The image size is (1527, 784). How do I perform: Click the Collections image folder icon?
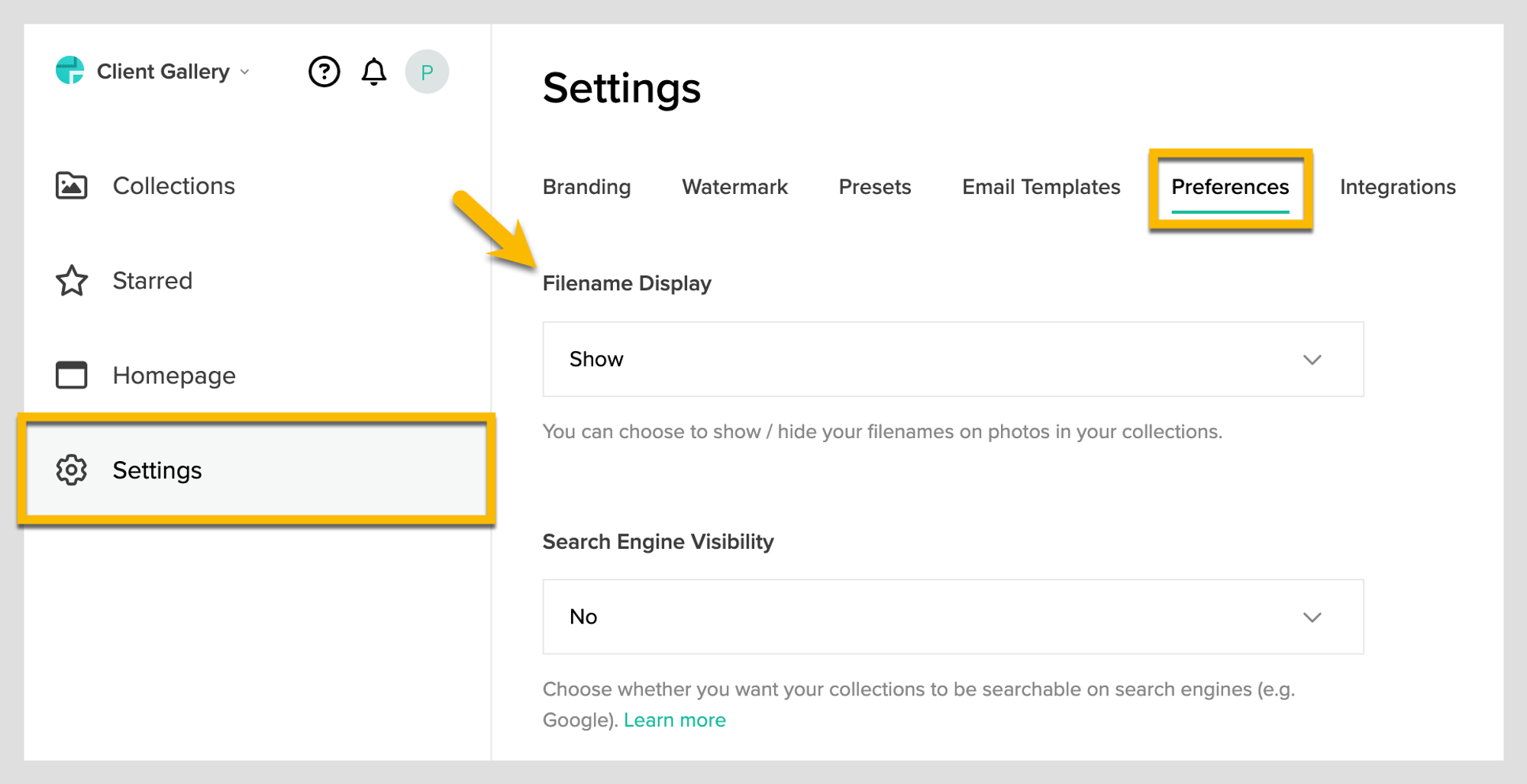click(72, 186)
